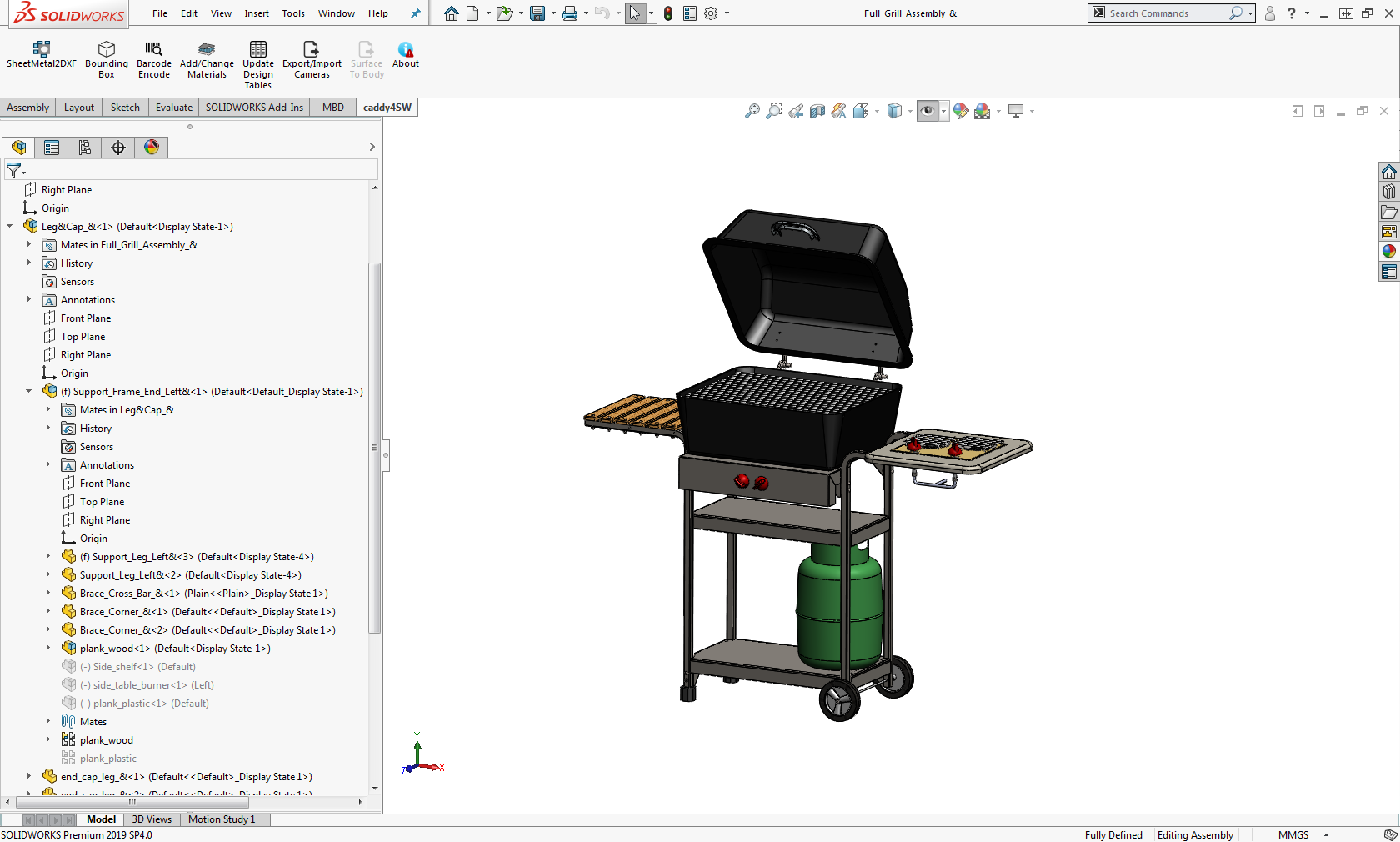Open Add/Change Materials tool
The width and height of the screenshot is (1400, 842).
(x=207, y=49)
